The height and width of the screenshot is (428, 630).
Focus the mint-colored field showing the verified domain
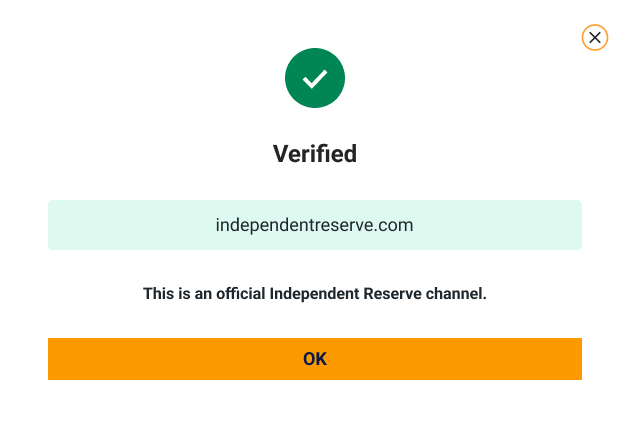tap(315, 225)
